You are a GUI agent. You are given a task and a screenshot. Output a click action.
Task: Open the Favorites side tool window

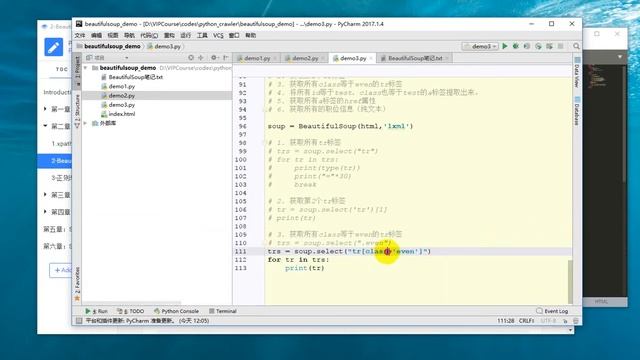[x=77, y=284]
